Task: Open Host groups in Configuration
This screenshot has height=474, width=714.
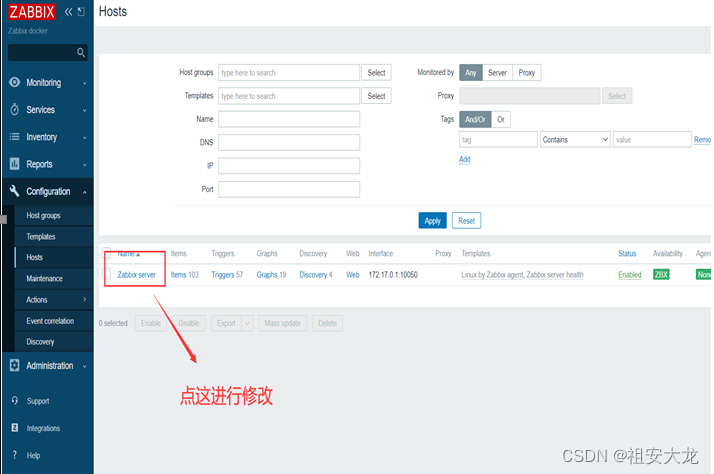Action: [43, 215]
